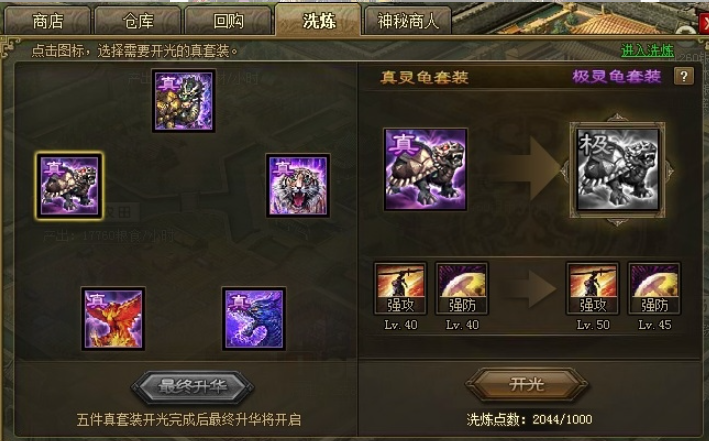This screenshot has width=709, height=441.
Task: Click the greyed 极 turtle upgrade preview
Action: tap(617, 170)
